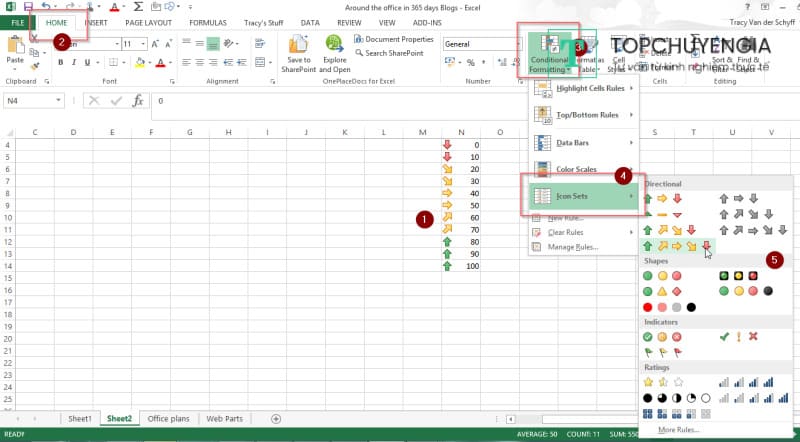The height and width of the screenshot is (442, 800).
Task: Toggle underline formatting
Action: click(88, 63)
